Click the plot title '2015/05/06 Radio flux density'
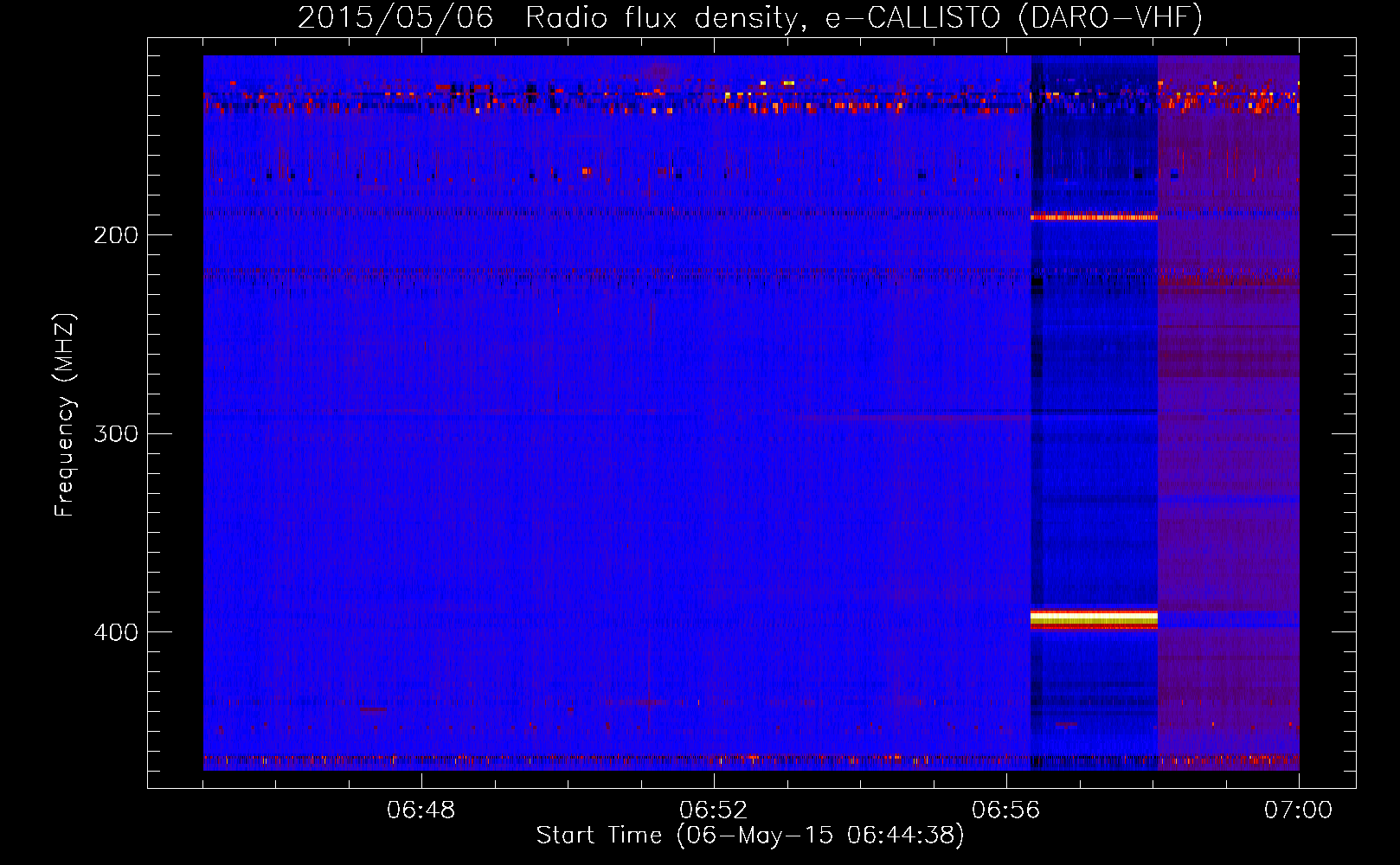This screenshot has height=865, width=1400. click(548, 17)
